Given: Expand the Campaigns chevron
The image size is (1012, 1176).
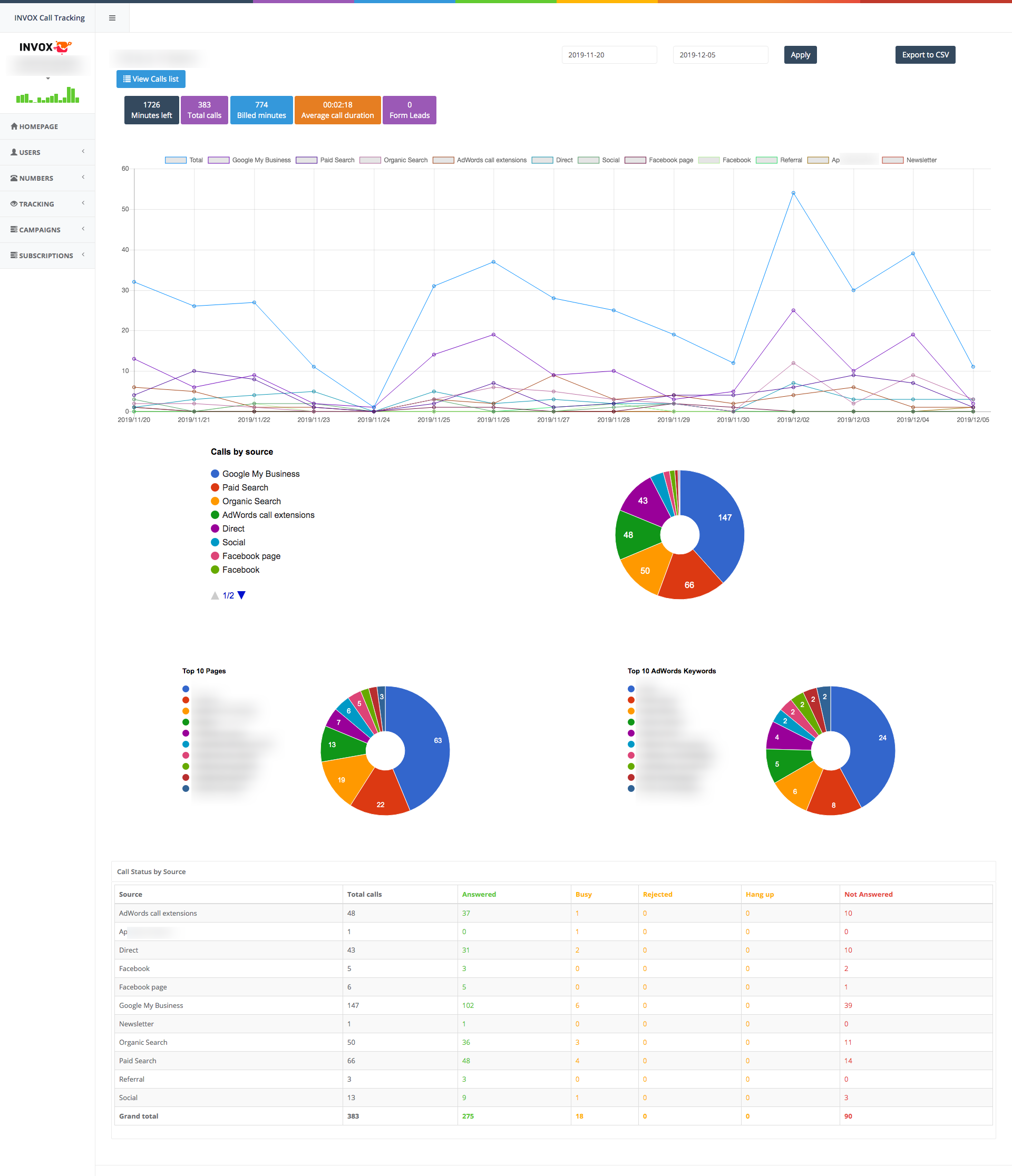Looking at the screenshot, I should coord(83,229).
